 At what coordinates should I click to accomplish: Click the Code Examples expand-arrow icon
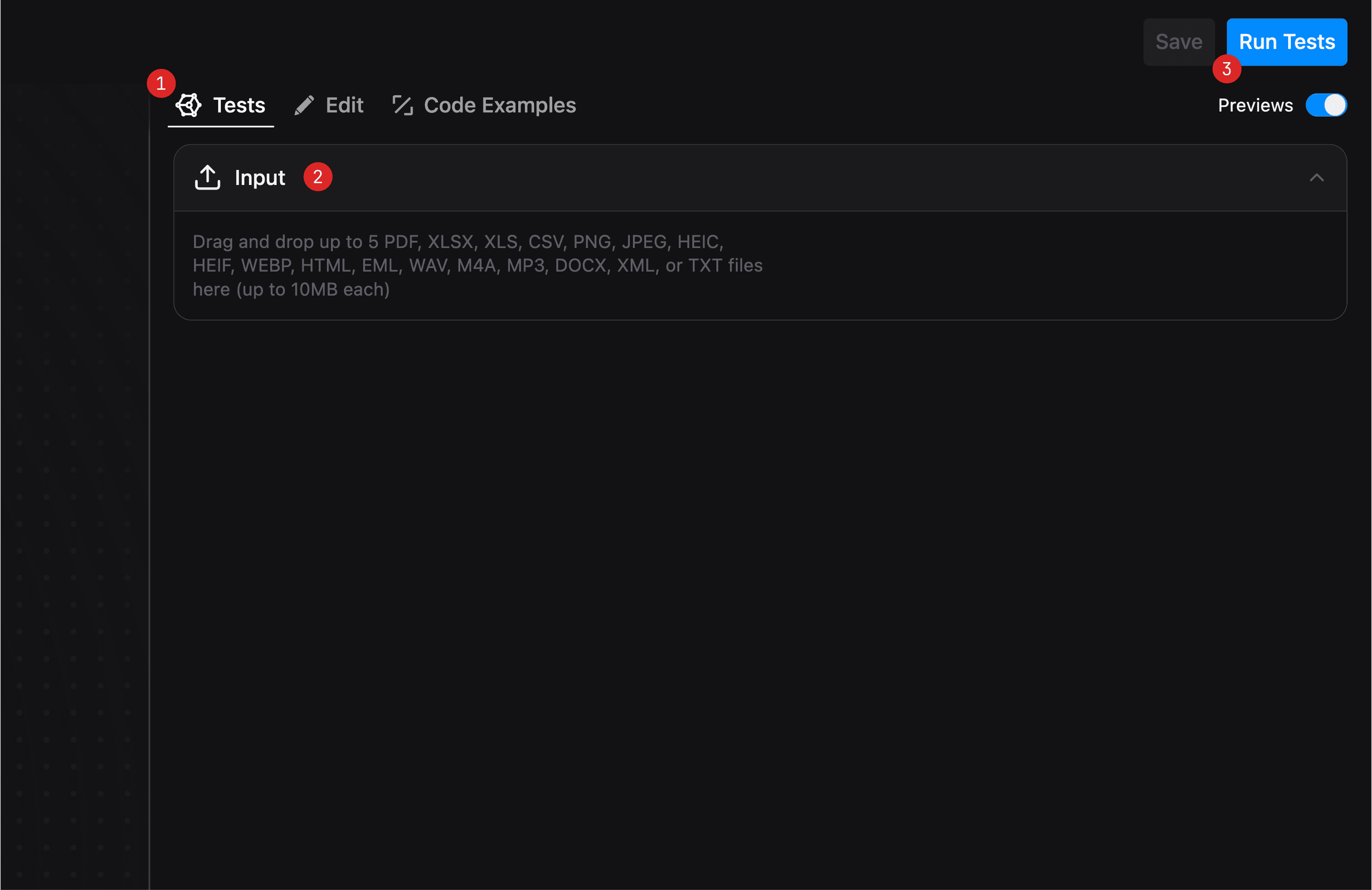pos(402,105)
